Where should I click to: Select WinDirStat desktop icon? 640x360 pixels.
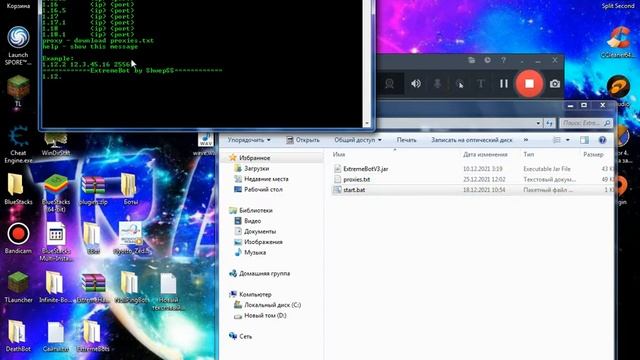coord(56,144)
